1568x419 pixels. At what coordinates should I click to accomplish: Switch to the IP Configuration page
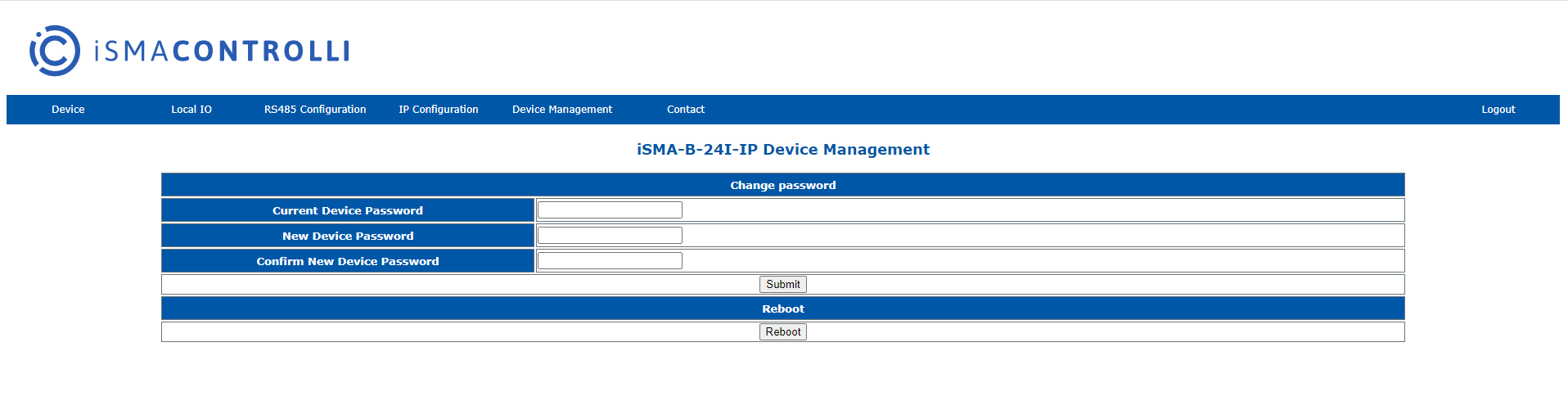pos(439,110)
